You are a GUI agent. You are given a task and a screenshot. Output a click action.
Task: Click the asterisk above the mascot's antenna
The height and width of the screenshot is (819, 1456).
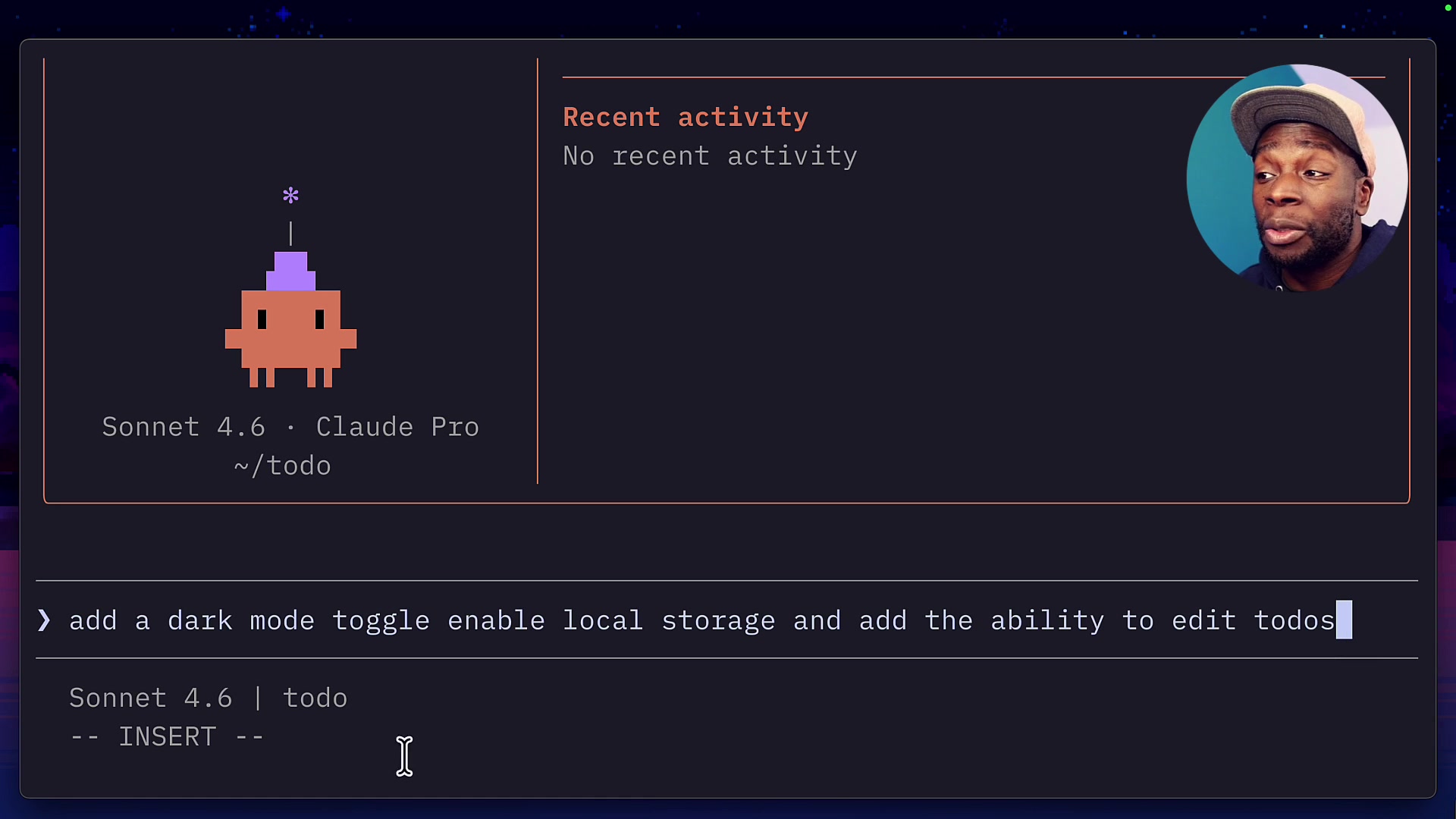click(x=290, y=195)
